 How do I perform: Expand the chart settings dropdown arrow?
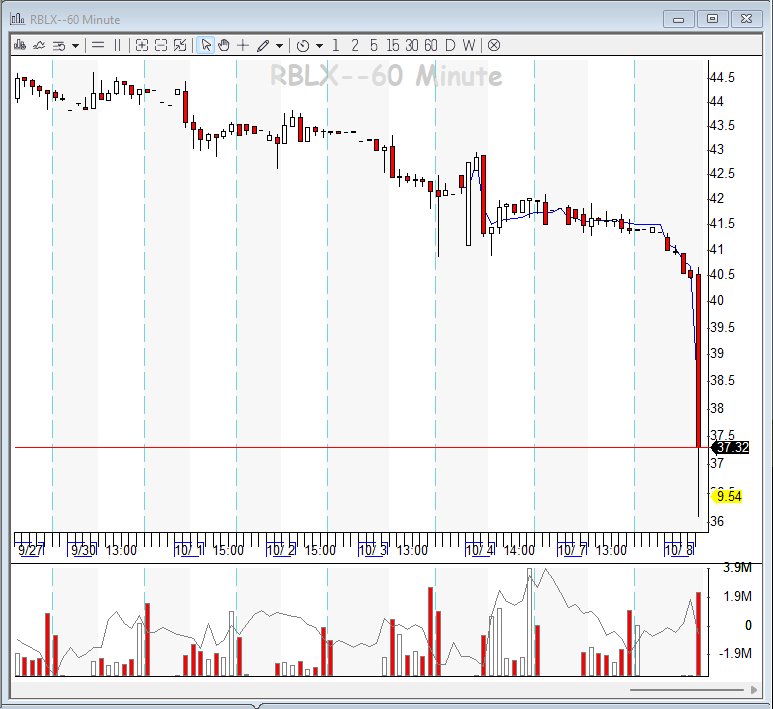tap(75, 46)
